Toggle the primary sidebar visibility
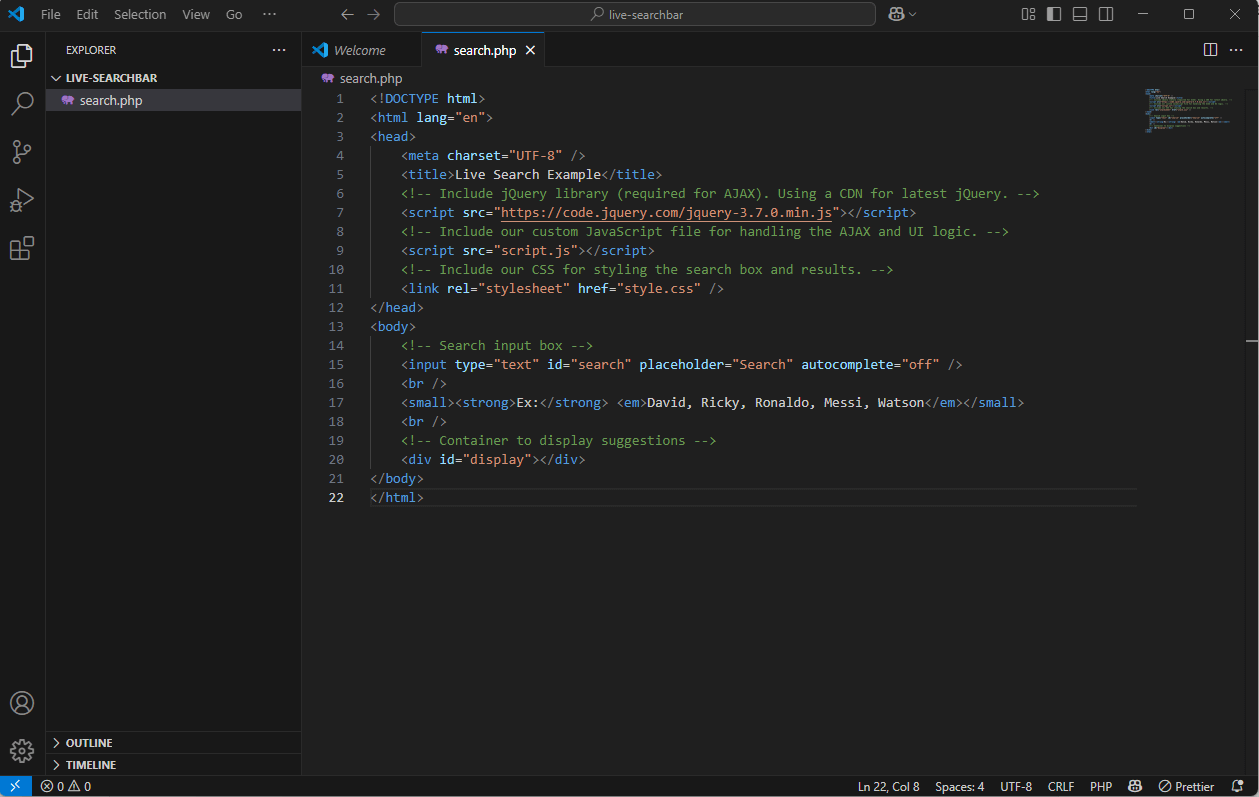Viewport: 1259px width, 797px height. (1053, 14)
